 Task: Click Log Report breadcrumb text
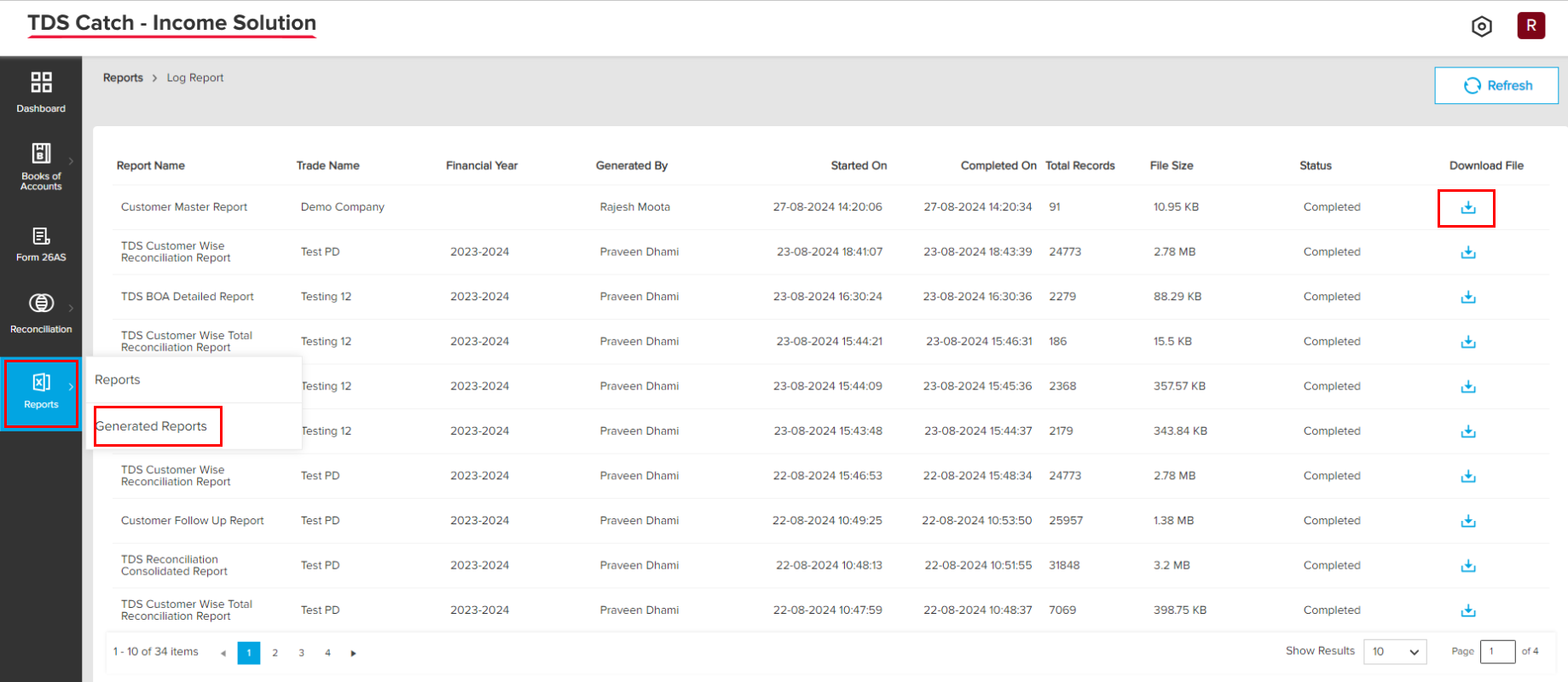[195, 78]
